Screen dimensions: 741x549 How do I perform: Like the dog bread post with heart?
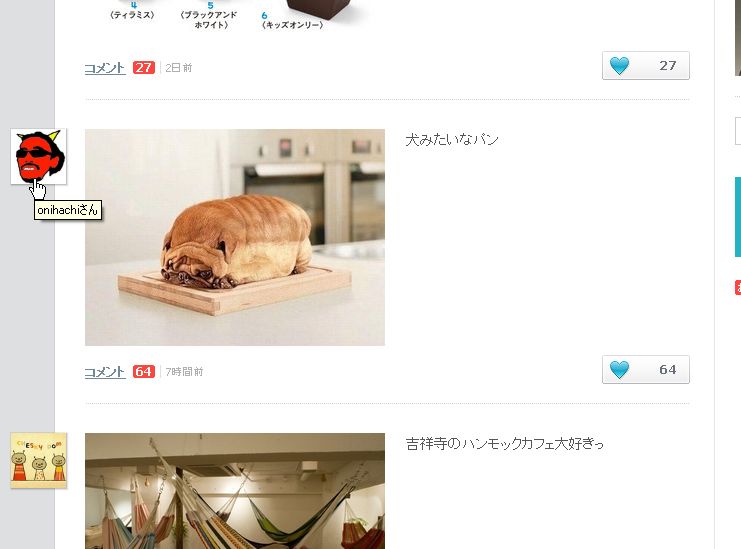pyautogui.click(x=646, y=369)
